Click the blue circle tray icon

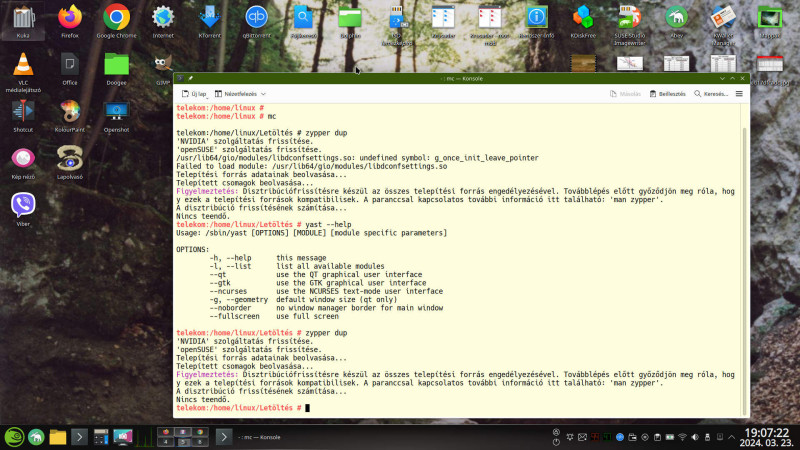point(620,437)
